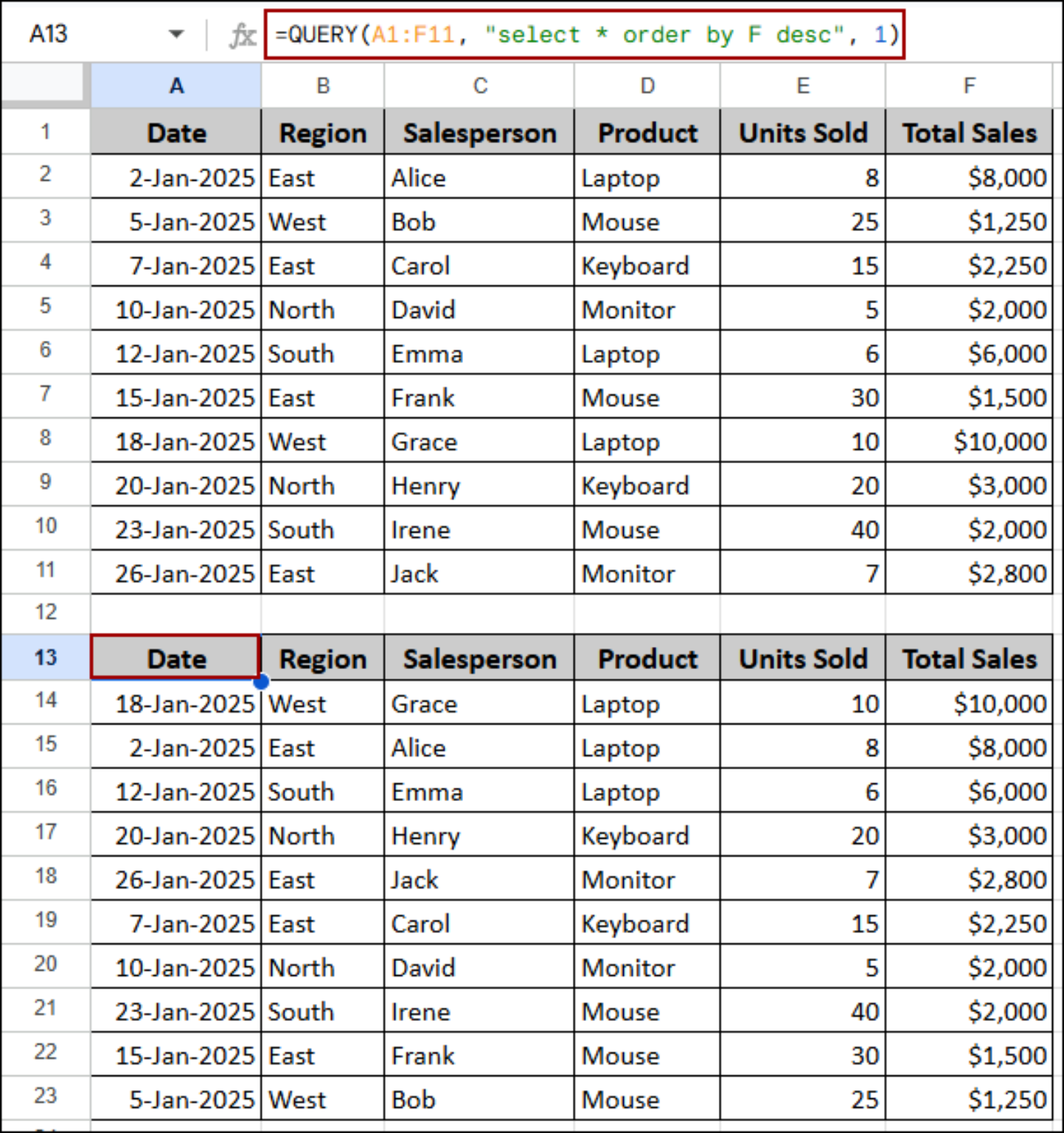Click the Total Sales header in row 1
Viewport: 1064px width, 1133px height.
coord(969,133)
